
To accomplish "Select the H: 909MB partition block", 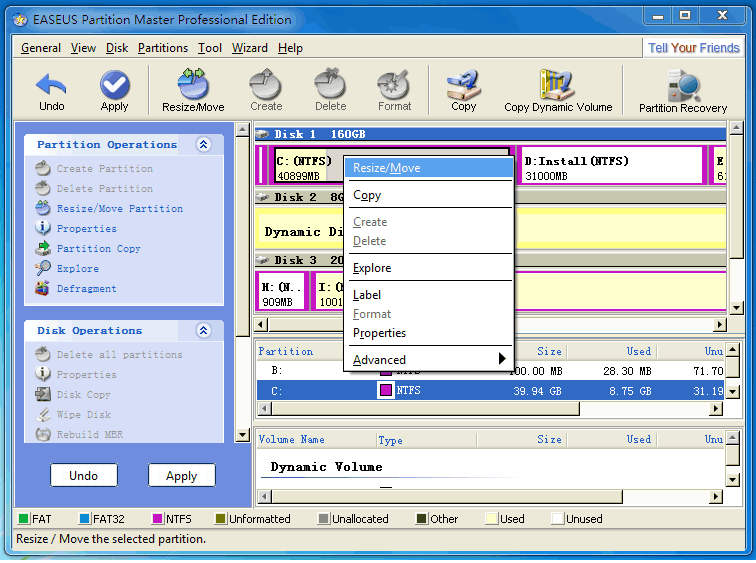I will (x=283, y=291).
